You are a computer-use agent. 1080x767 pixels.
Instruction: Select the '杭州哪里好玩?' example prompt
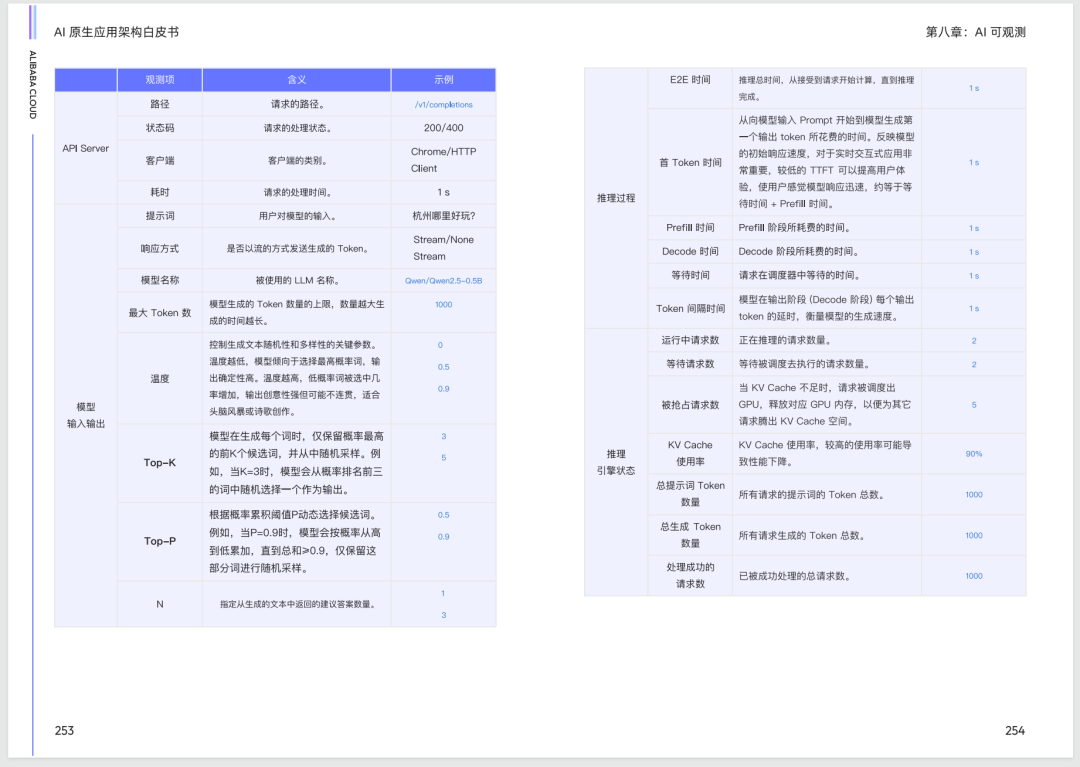444,216
